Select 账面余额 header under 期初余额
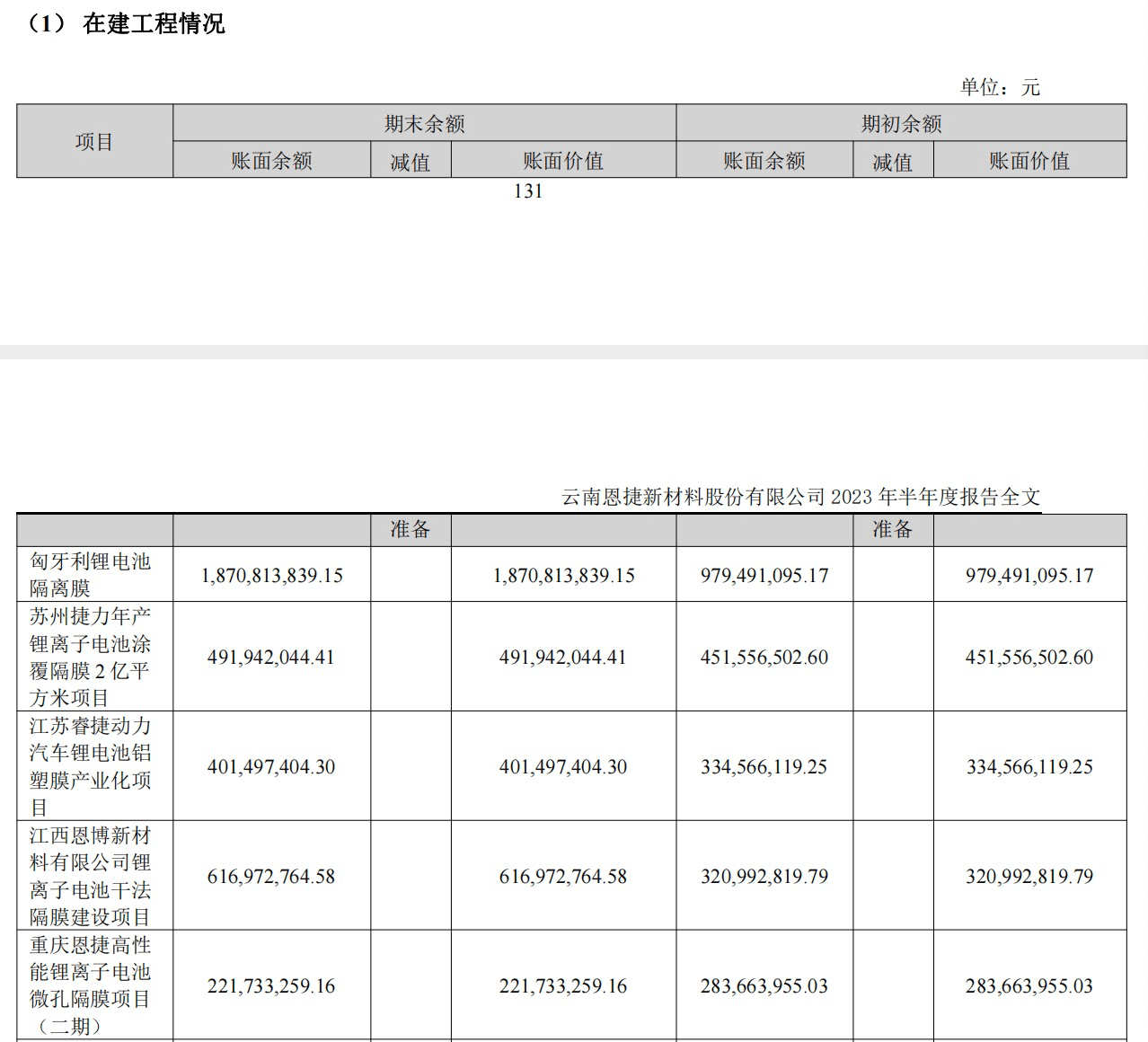Image resolution: width=1148 pixels, height=1042 pixels. [x=764, y=161]
